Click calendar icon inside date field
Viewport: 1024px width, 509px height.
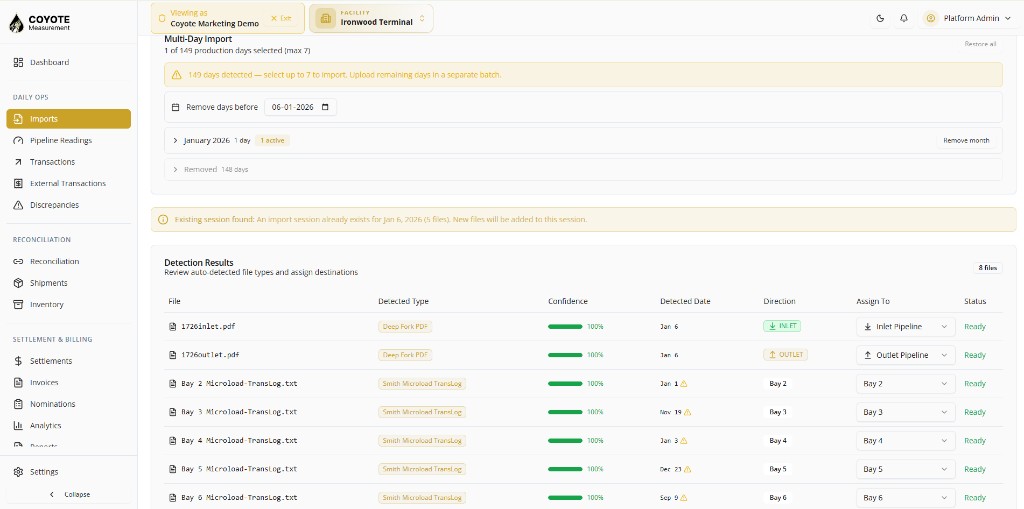(326, 107)
